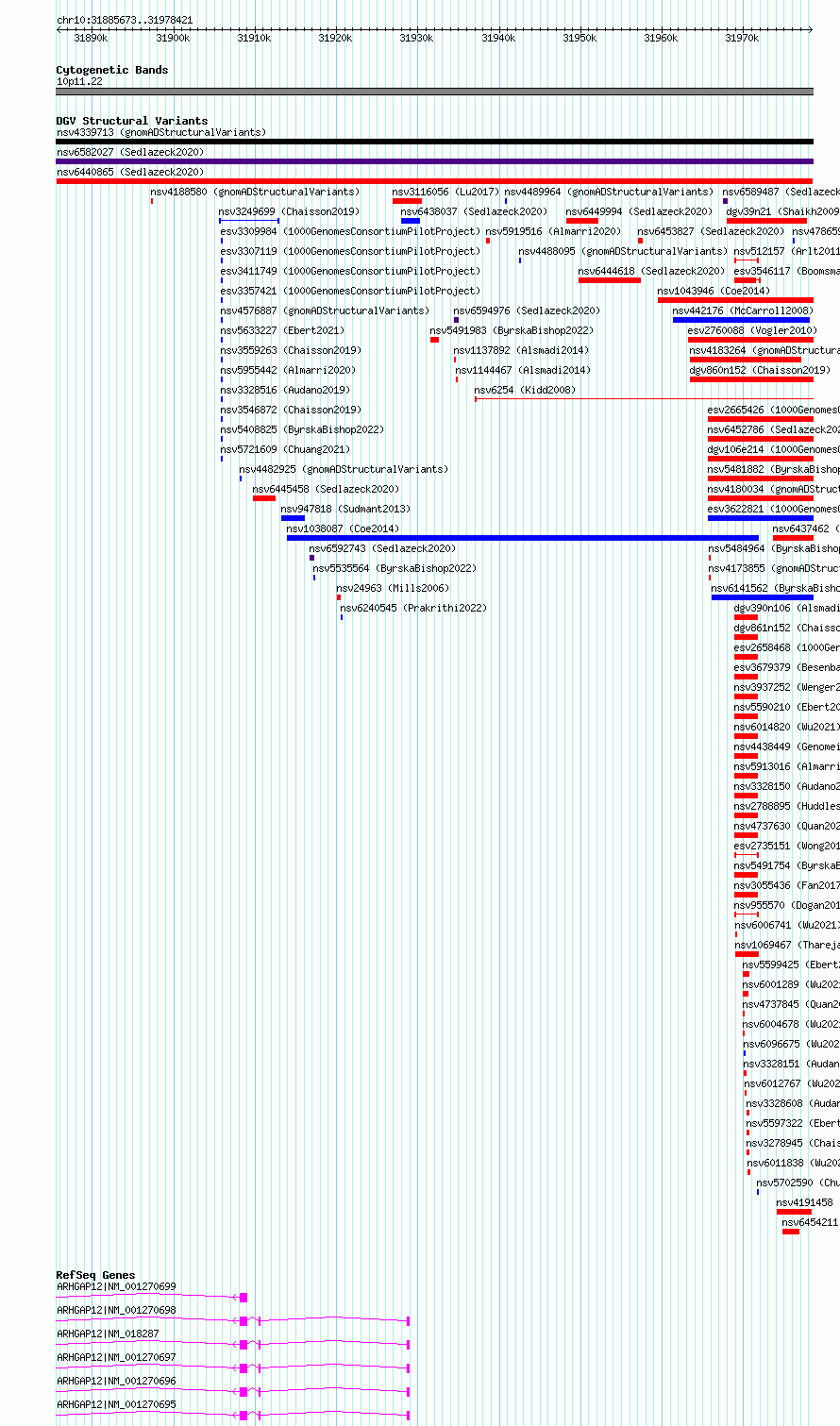
Task: Open variant nsv6445458 (Sedlazeck2020) label
Action: [x=326, y=489]
